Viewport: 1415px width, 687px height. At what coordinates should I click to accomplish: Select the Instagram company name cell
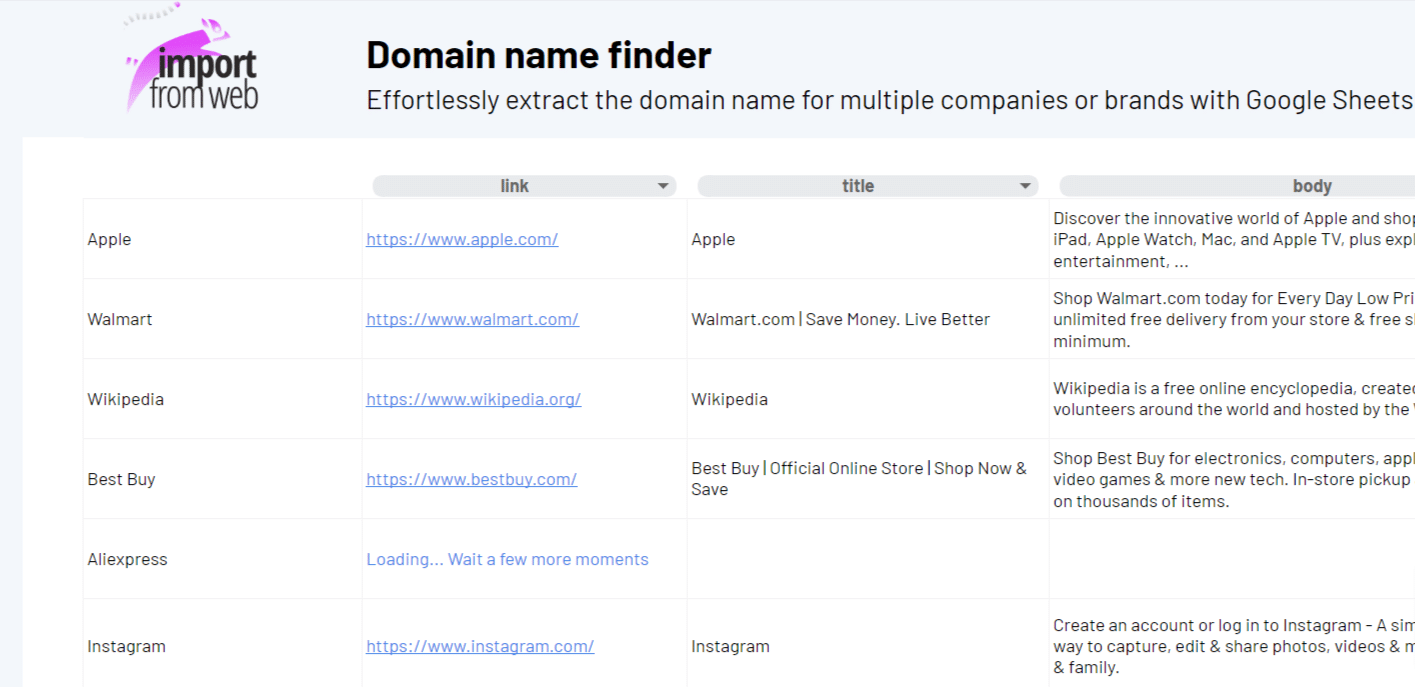coord(127,646)
